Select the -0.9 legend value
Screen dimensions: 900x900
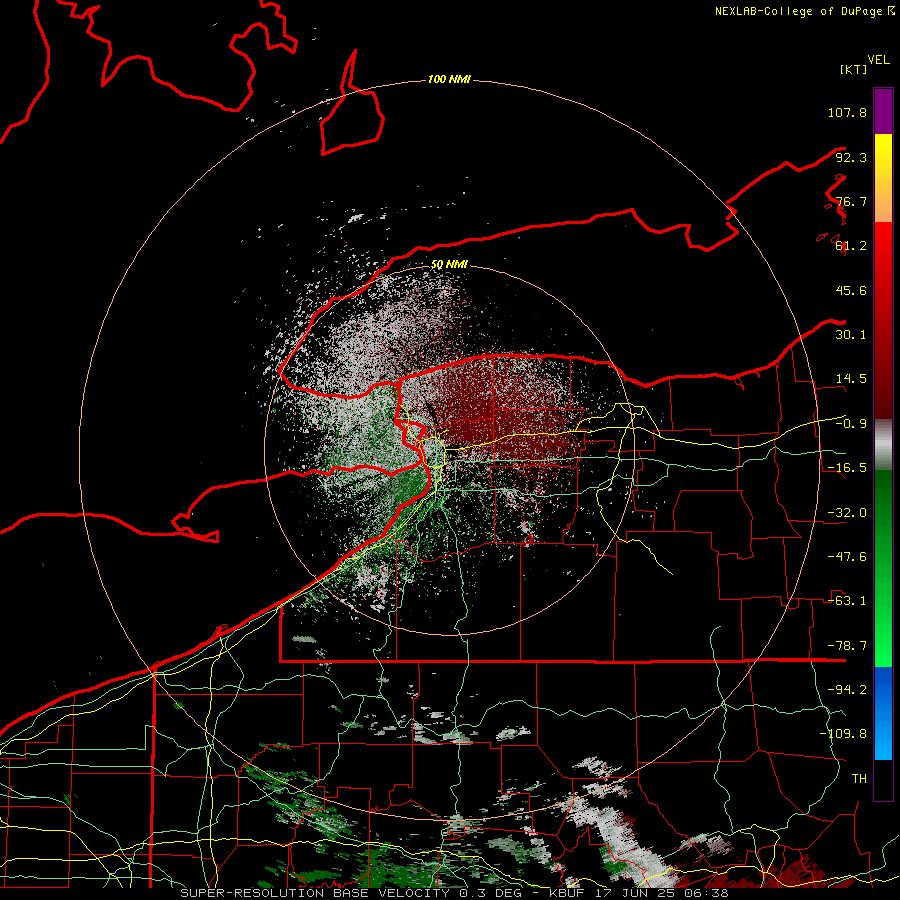851,424
